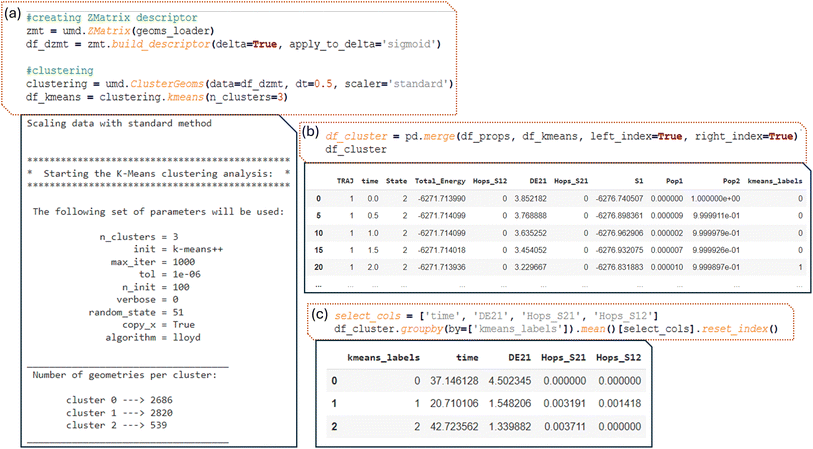
Task: Click the 'cluster 1 ---> 2820' output line
Action: point(119,413)
